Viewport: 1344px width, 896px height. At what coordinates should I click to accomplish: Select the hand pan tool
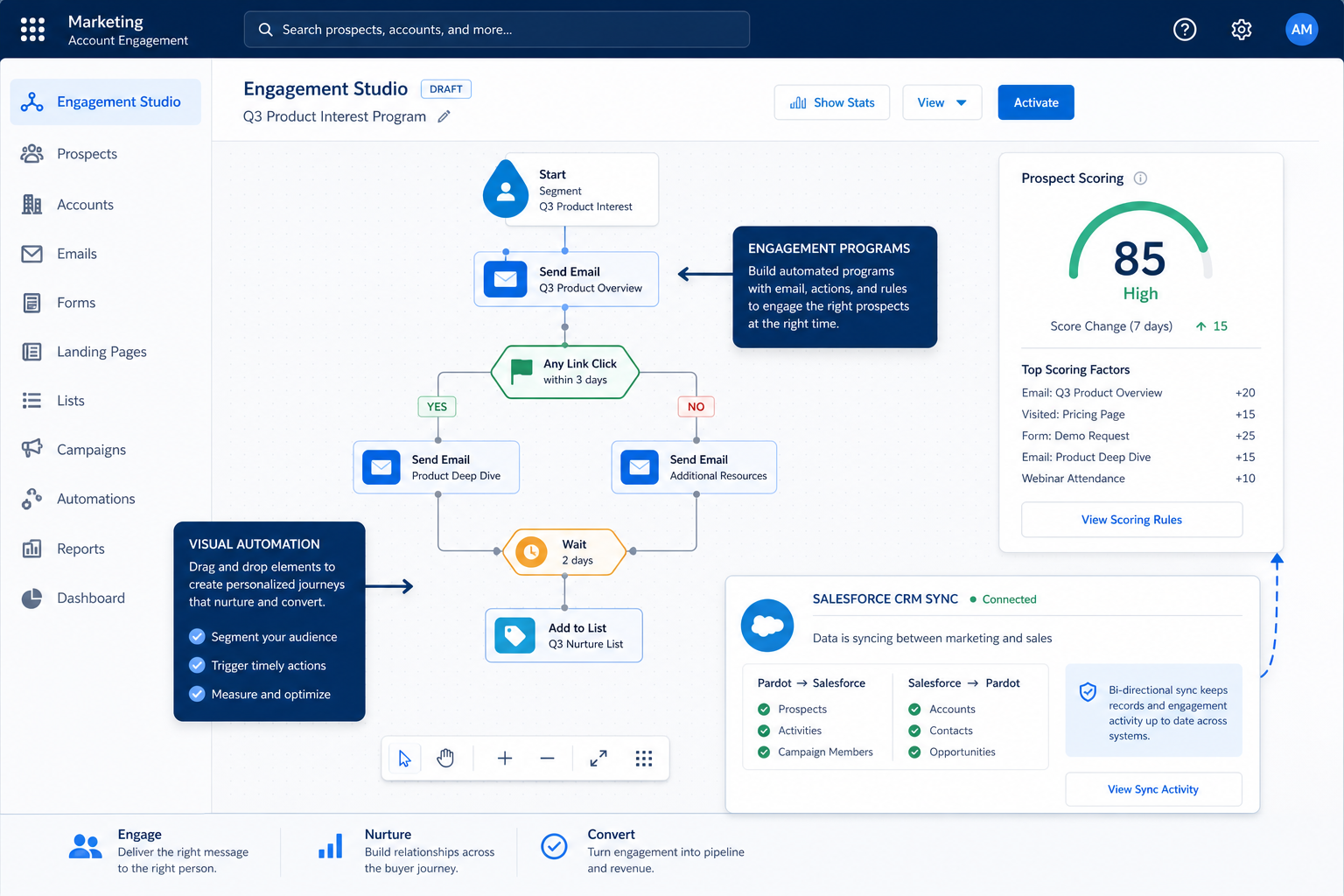click(445, 759)
